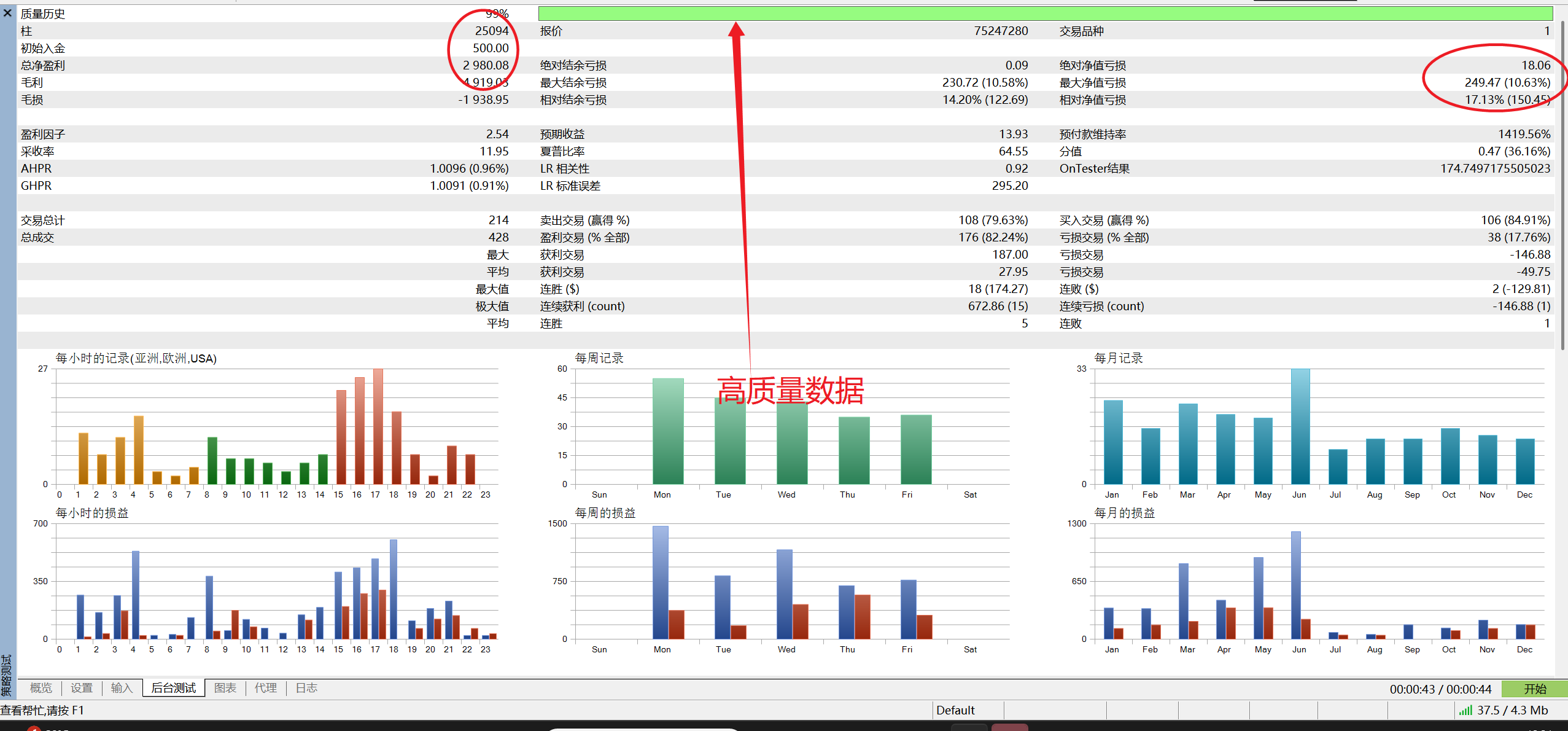This screenshot has width=1568, height=731.
Task: Click the 夏普比率 value 64.55
Action: (x=1013, y=151)
